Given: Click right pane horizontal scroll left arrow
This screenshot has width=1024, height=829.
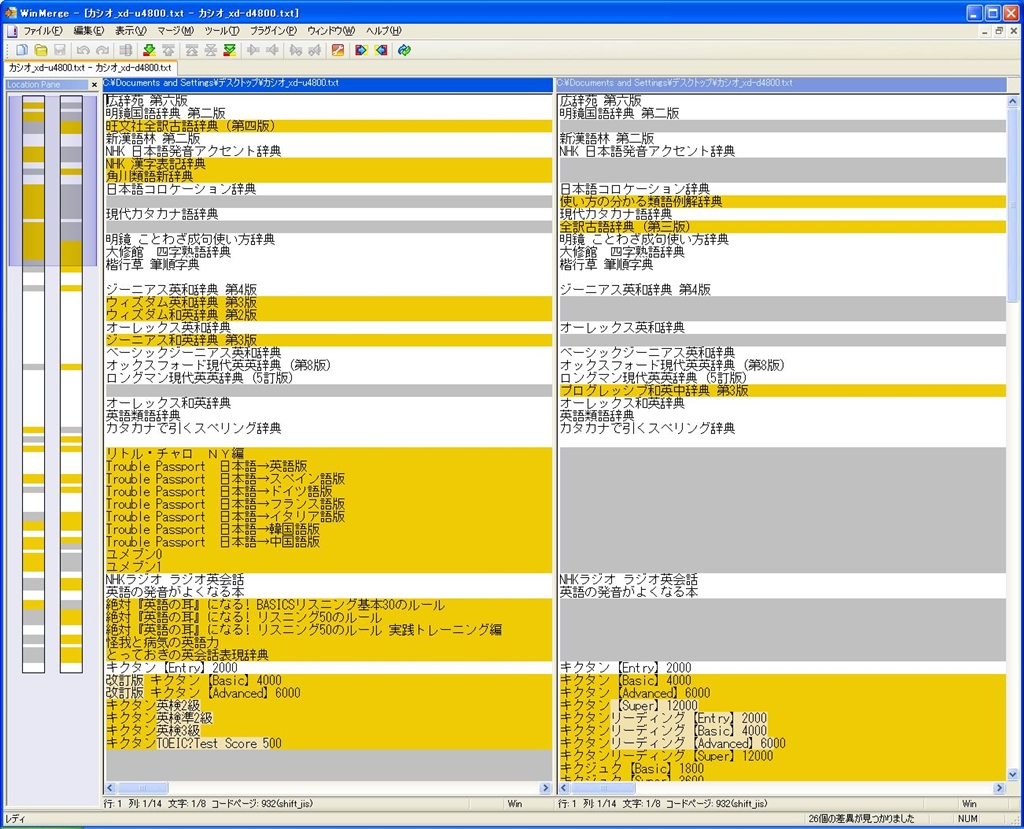Looking at the screenshot, I should [564, 788].
